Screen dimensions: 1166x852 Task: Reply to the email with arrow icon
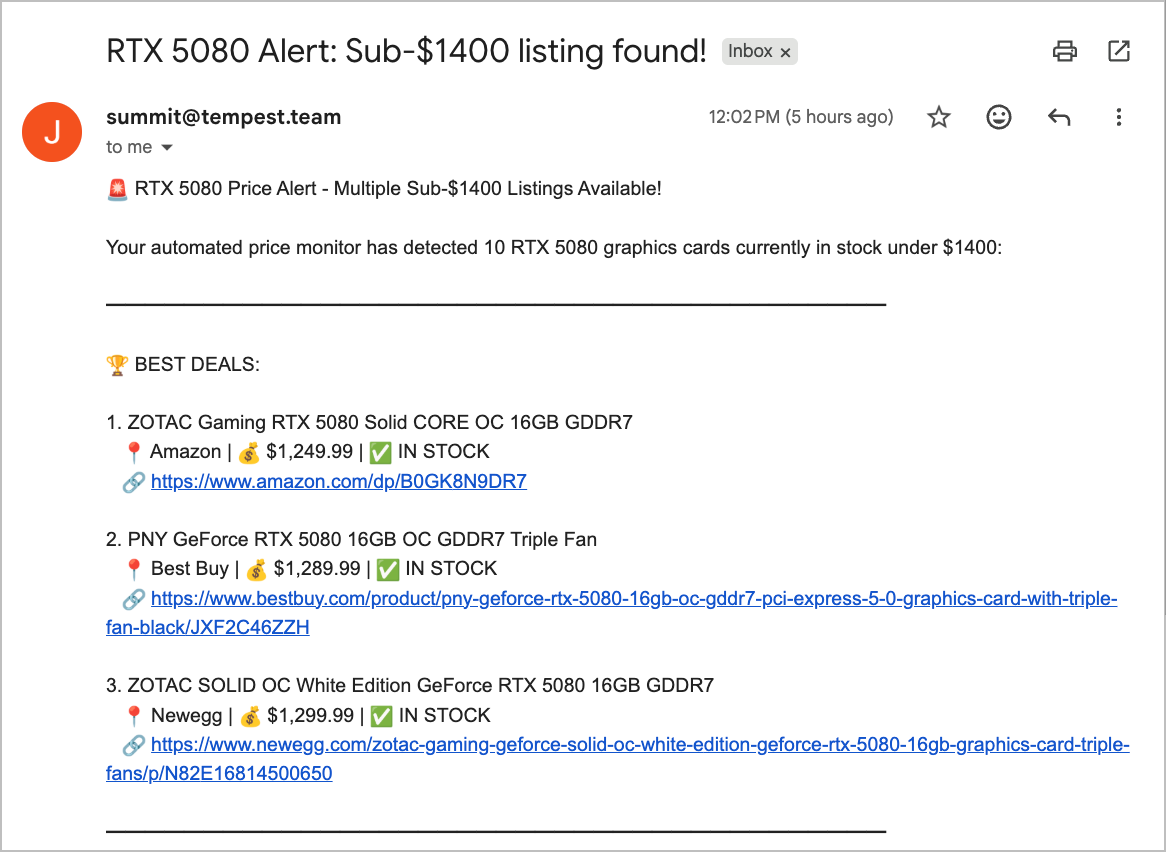click(1059, 117)
